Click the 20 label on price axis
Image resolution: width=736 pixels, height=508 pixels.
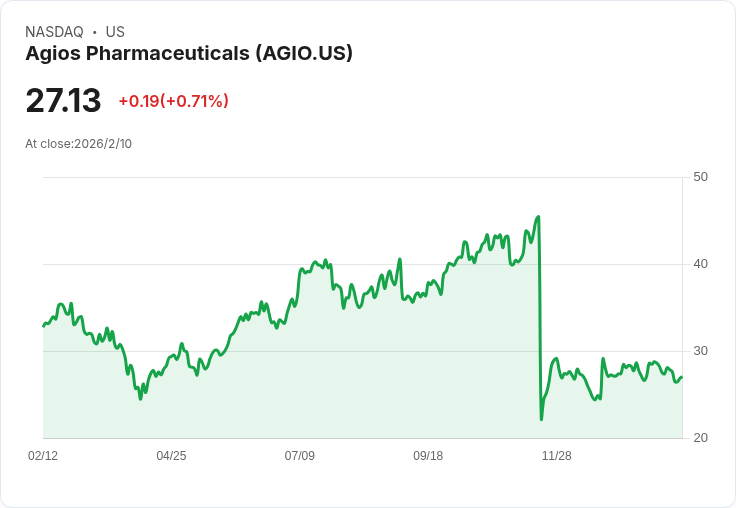pos(700,438)
